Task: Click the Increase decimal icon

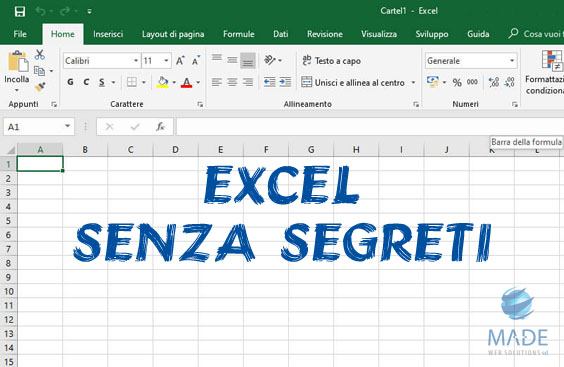Action: [494, 82]
